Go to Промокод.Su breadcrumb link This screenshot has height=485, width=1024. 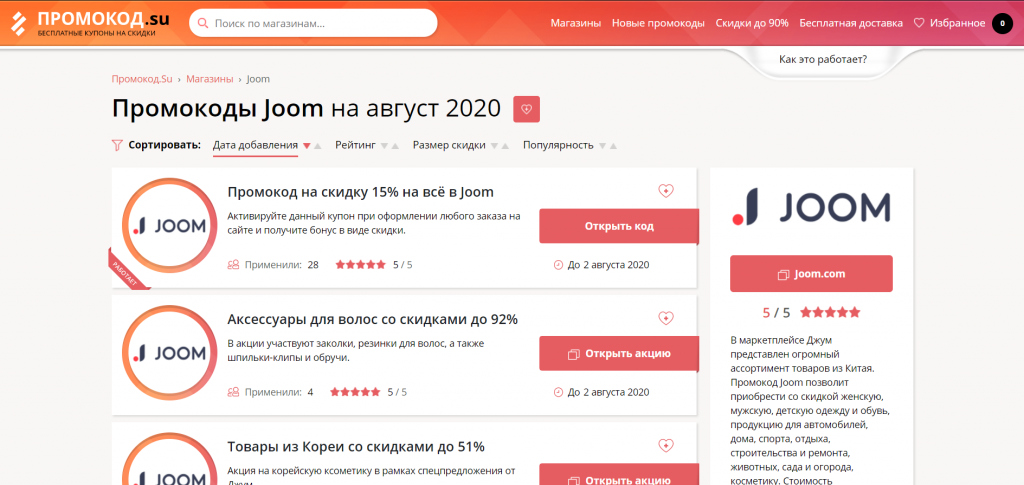[142, 79]
